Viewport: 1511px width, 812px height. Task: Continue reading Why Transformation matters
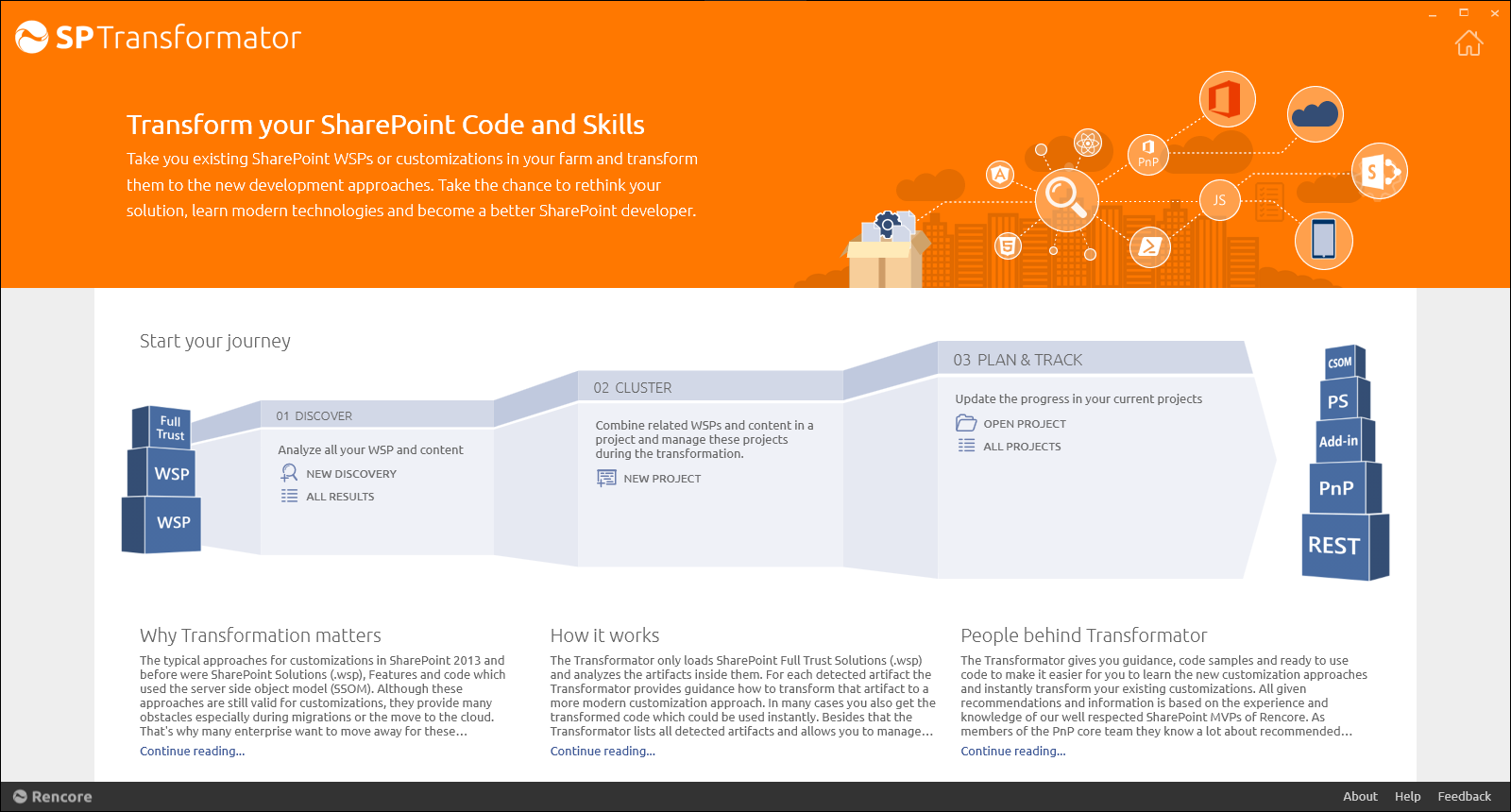click(x=193, y=752)
